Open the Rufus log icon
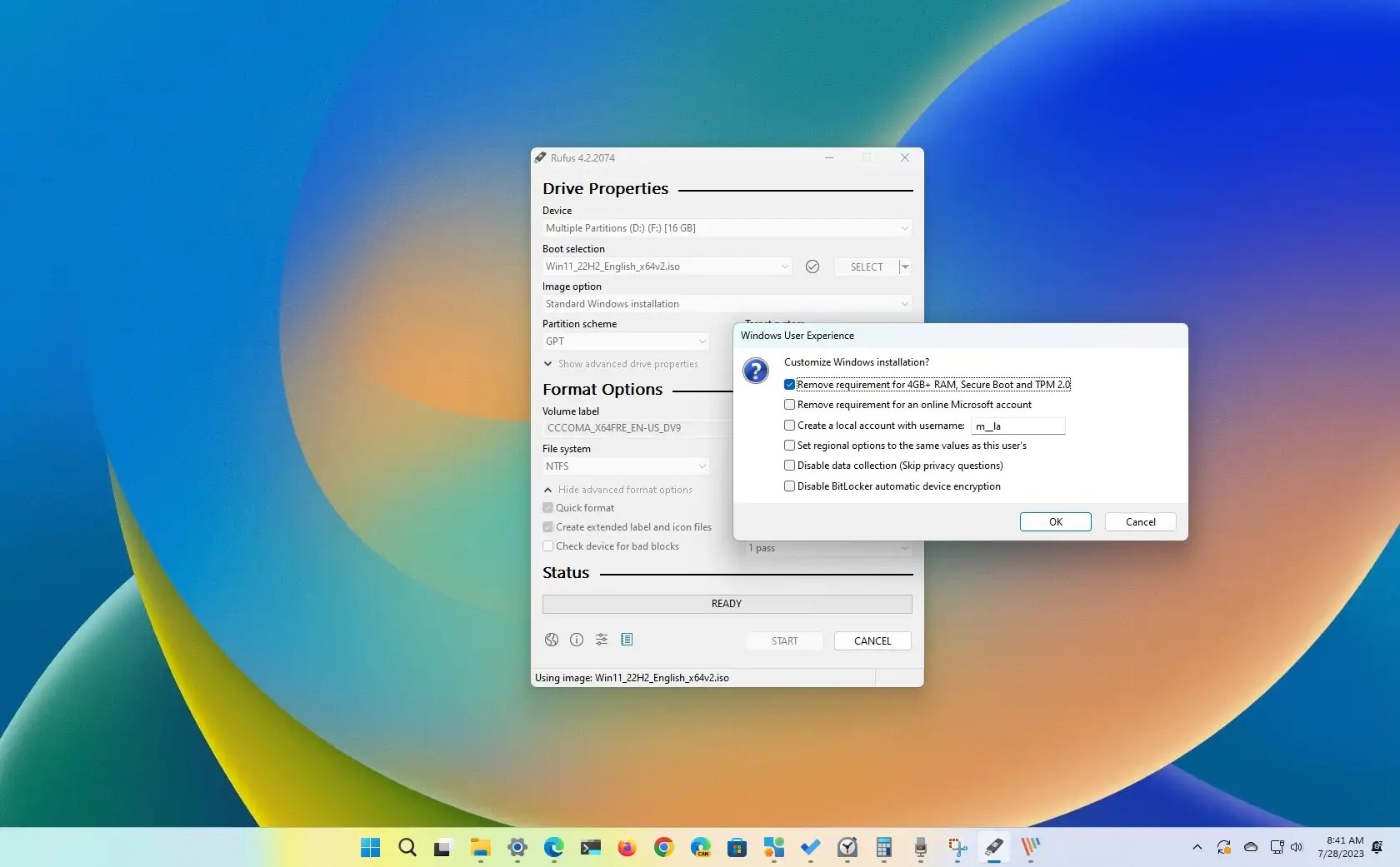The height and width of the screenshot is (867, 1400). click(627, 640)
